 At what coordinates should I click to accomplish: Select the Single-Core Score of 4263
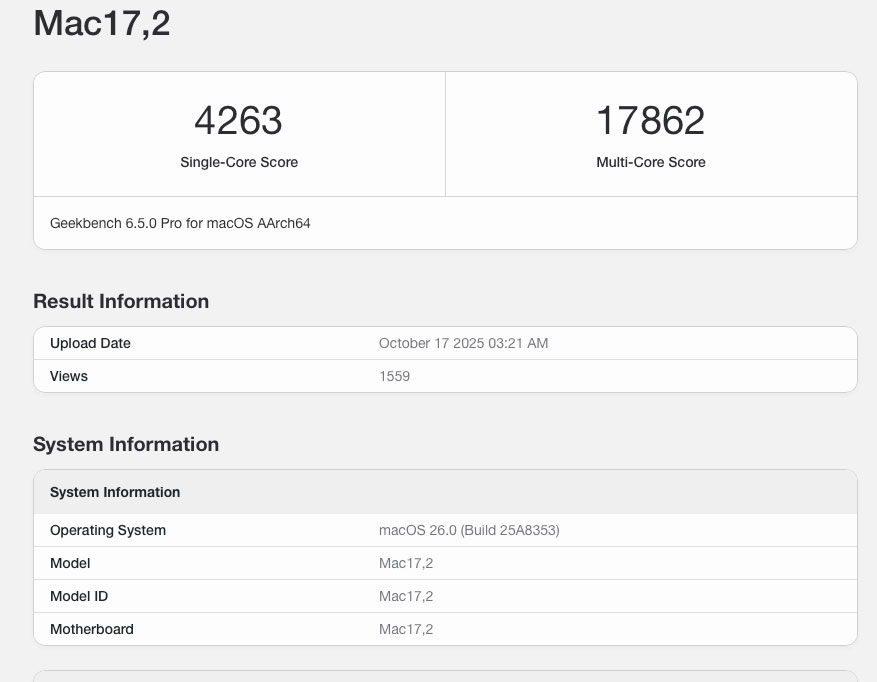pos(238,120)
